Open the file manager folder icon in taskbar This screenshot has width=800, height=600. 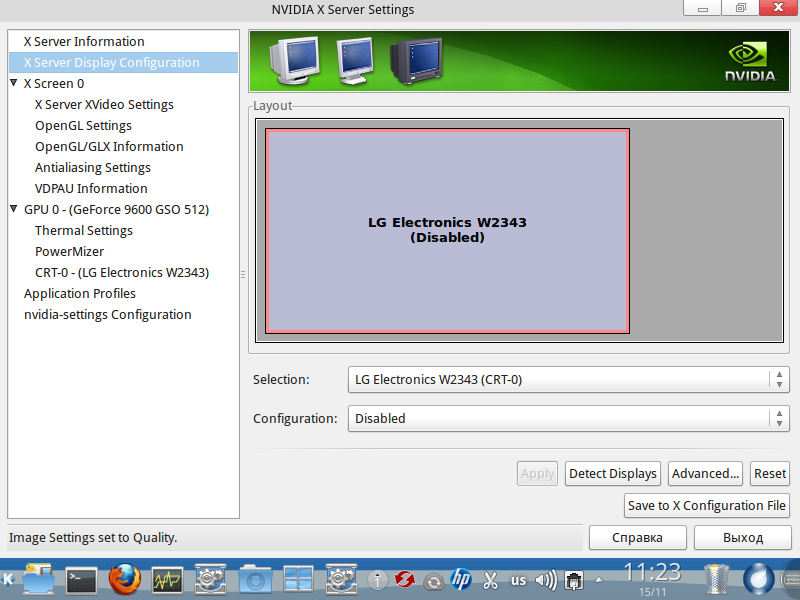pyautogui.click(x=38, y=580)
